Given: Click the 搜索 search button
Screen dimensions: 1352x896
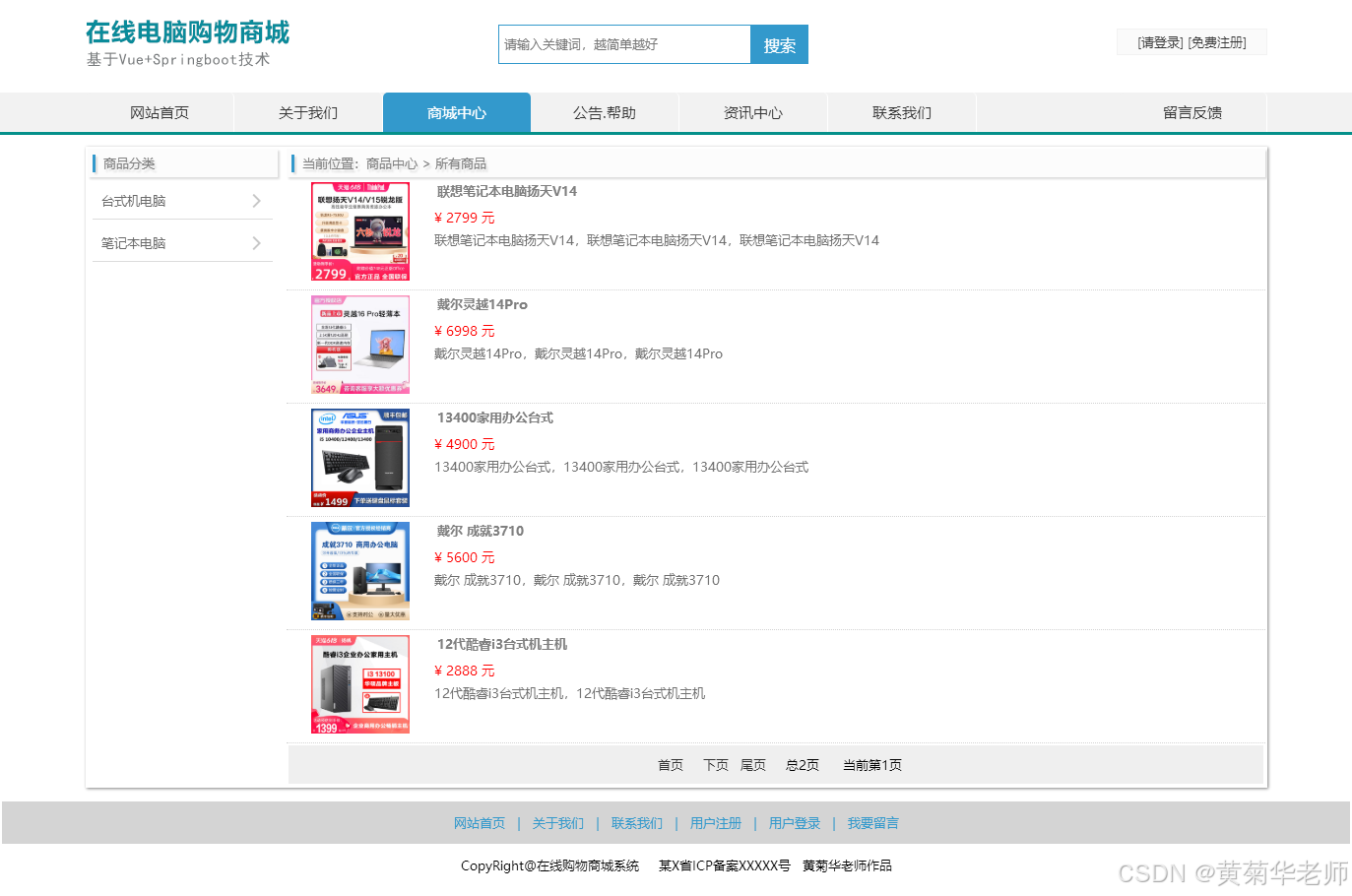Looking at the screenshot, I should (x=779, y=44).
